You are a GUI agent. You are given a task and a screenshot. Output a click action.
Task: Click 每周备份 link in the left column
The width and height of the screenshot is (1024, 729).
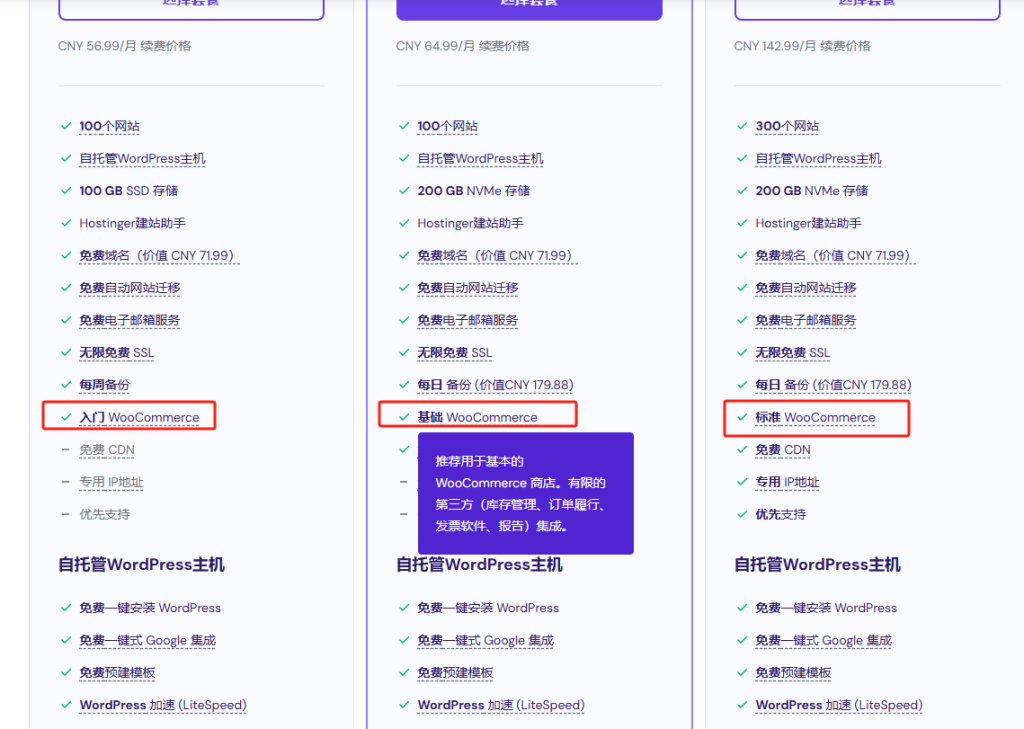[106, 384]
